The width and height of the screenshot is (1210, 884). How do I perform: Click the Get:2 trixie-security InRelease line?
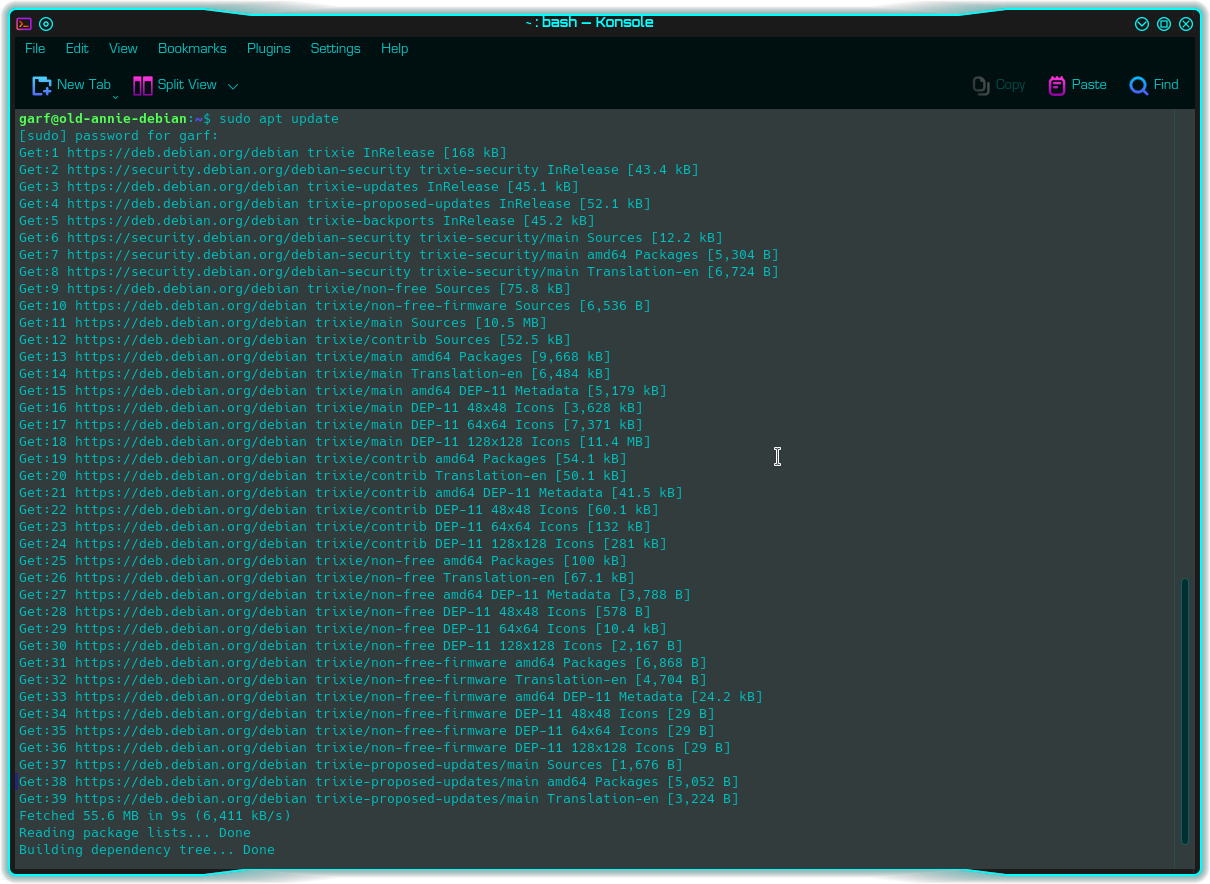(x=359, y=170)
